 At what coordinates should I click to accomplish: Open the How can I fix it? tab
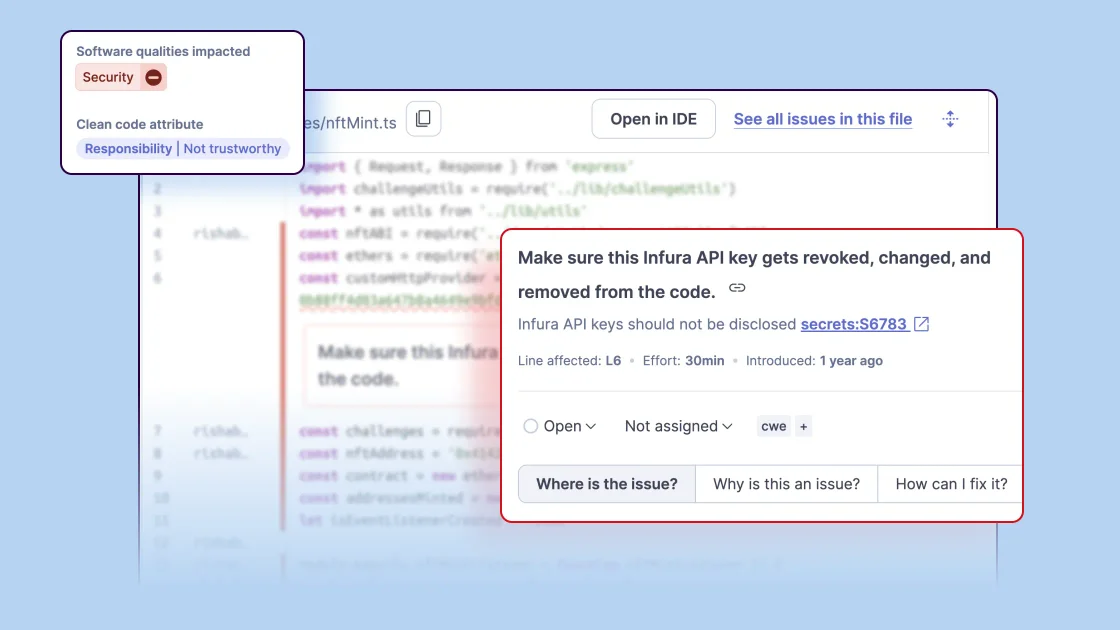pyautogui.click(x=950, y=484)
